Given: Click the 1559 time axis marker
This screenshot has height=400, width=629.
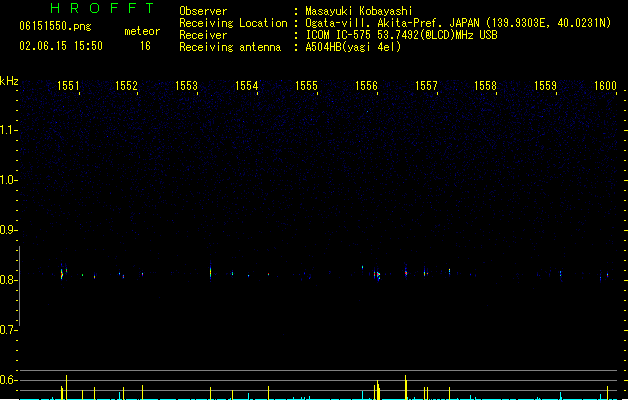Looking at the screenshot, I should tap(546, 86).
